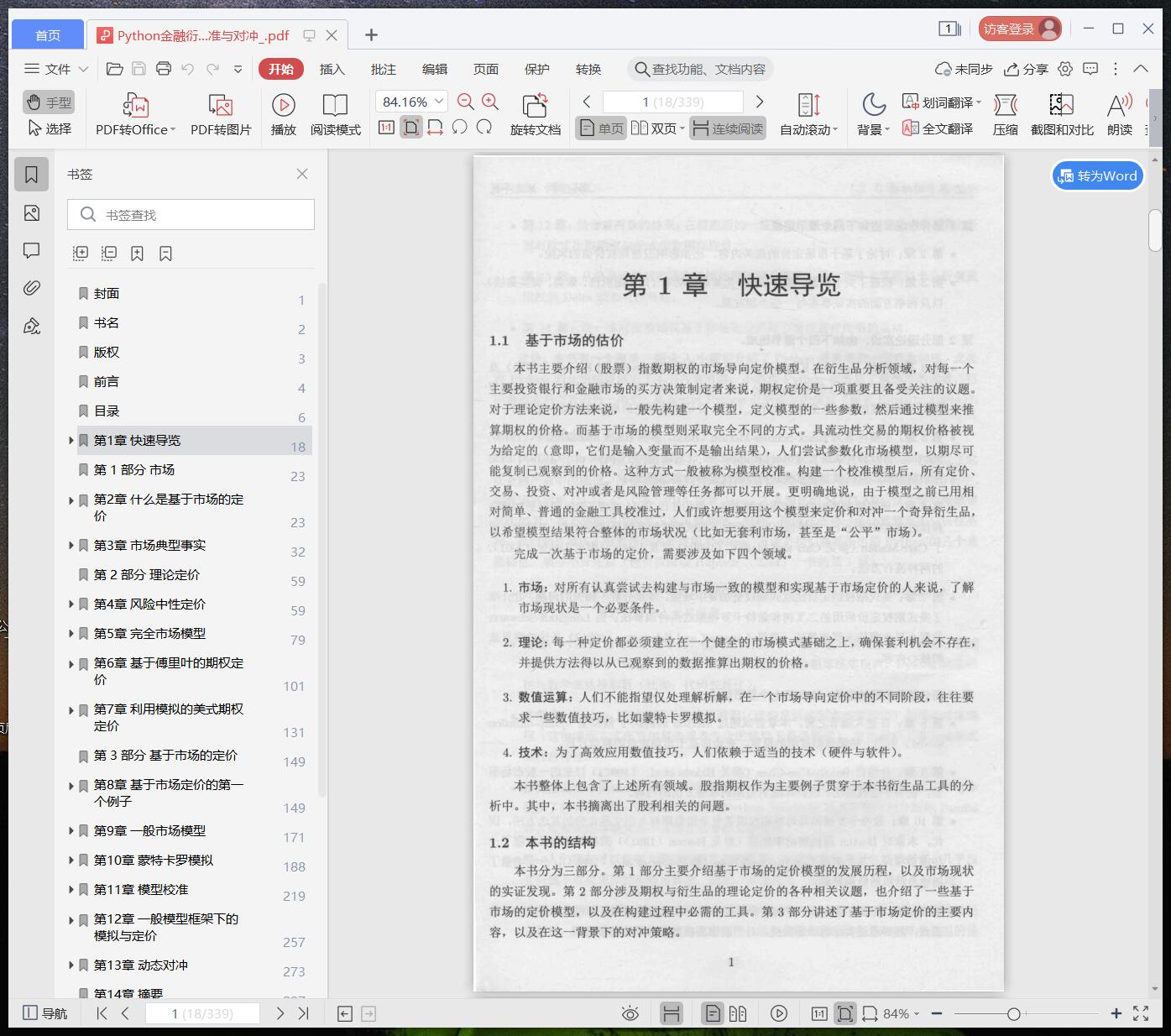Open a new tab with plus

tap(371, 34)
